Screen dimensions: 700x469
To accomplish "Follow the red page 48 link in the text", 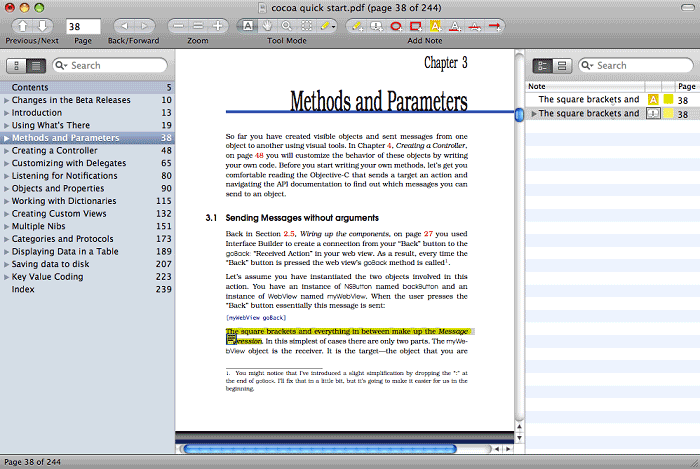I will (259, 156).
